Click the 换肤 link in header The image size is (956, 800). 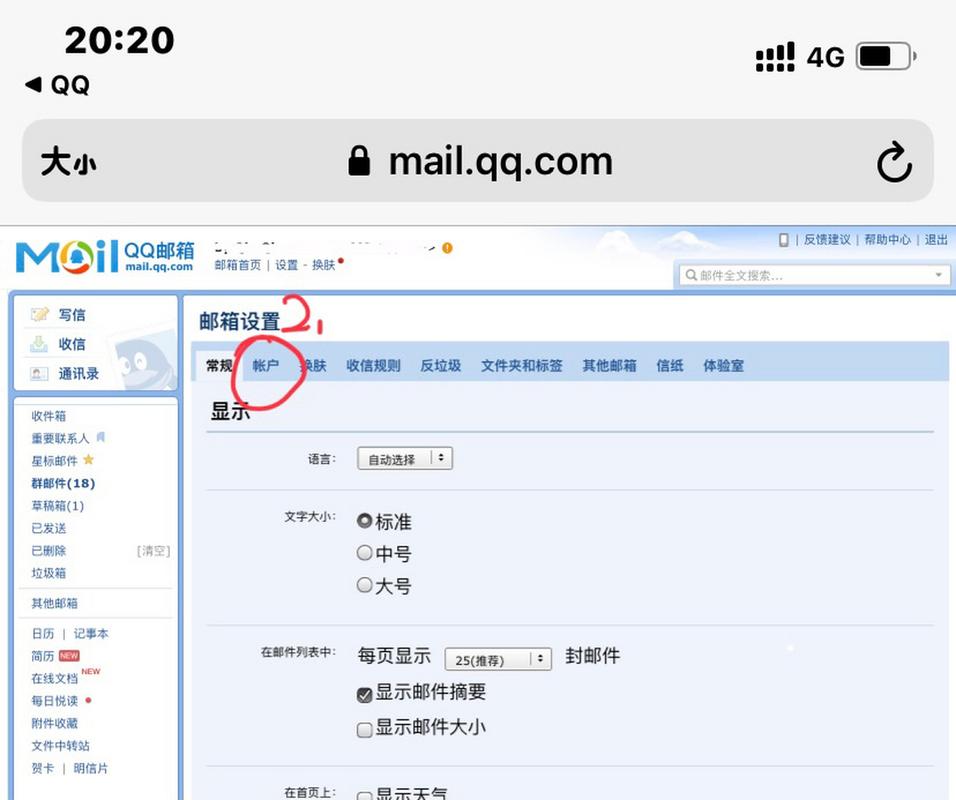324,265
